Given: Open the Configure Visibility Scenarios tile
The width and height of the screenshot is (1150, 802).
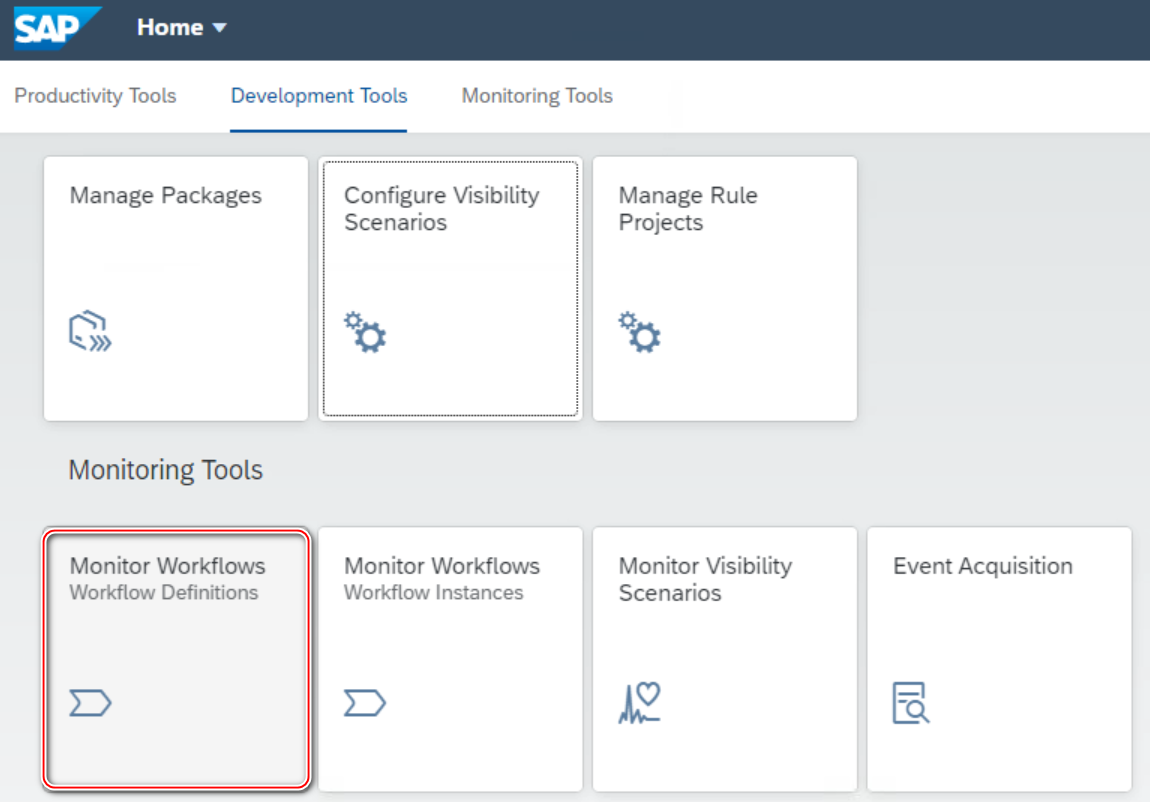Looking at the screenshot, I should 450,288.
